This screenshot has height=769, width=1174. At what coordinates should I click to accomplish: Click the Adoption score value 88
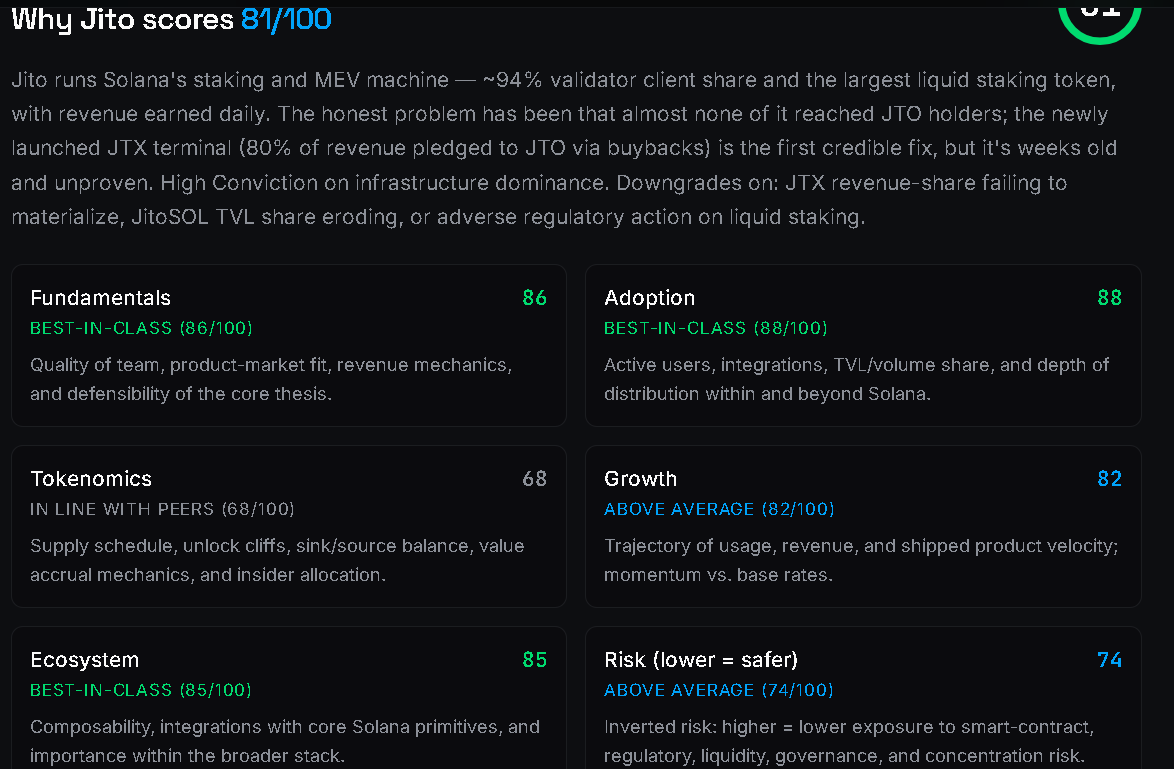click(1110, 298)
